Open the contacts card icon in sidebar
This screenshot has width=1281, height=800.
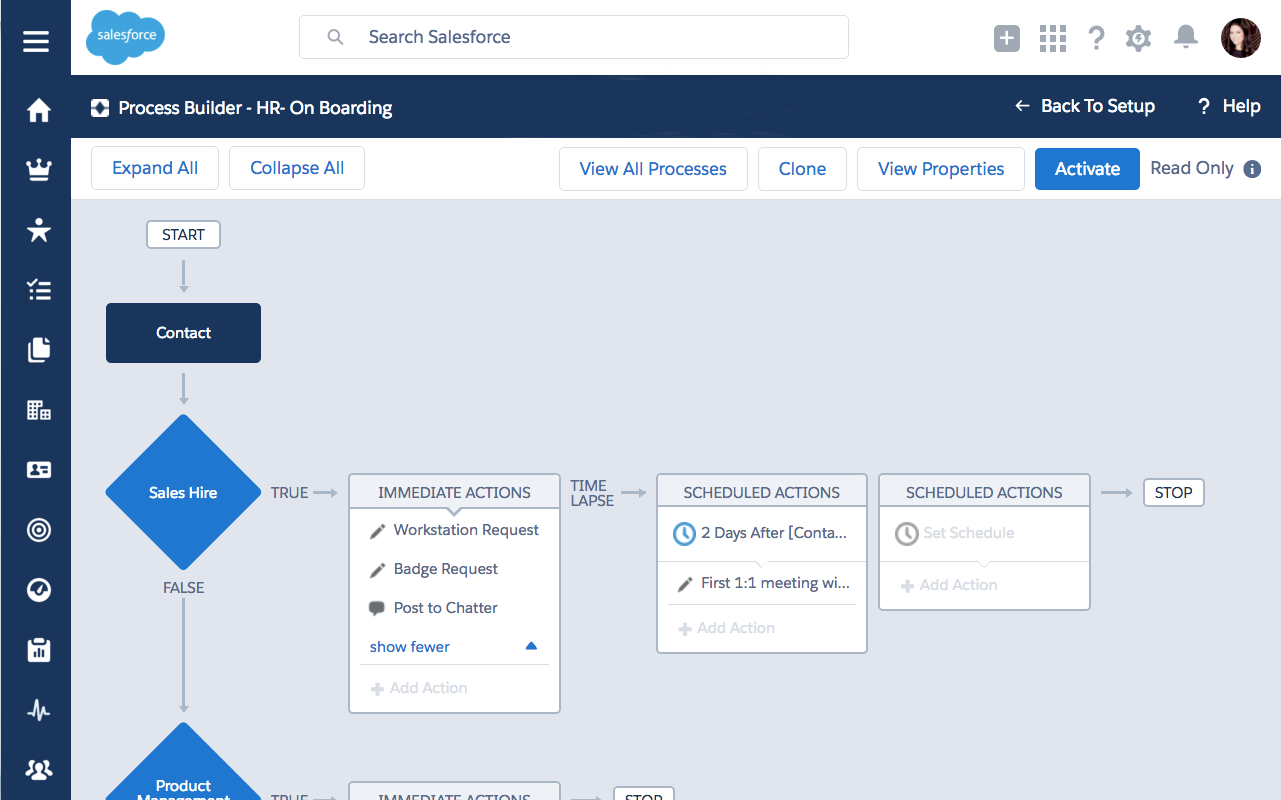pyautogui.click(x=38, y=470)
